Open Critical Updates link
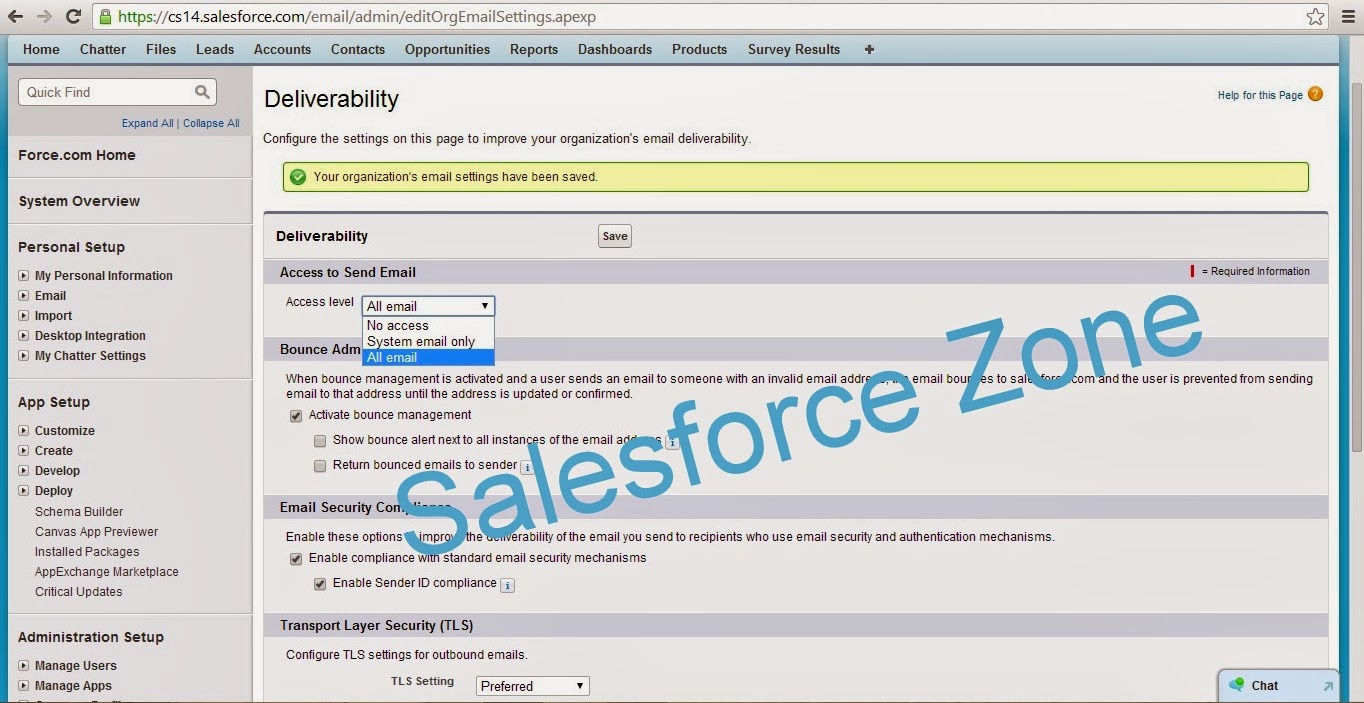Image resolution: width=1364 pixels, height=703 pixels. [79, 592]
